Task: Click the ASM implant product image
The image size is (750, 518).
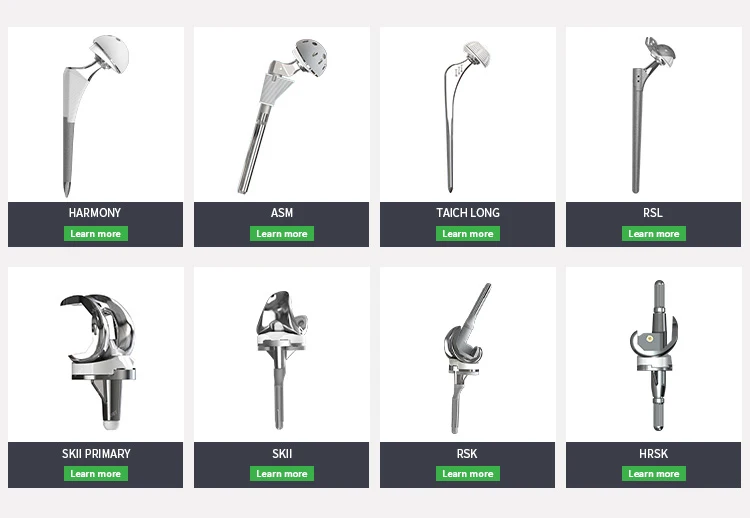Action: [282, 116]
